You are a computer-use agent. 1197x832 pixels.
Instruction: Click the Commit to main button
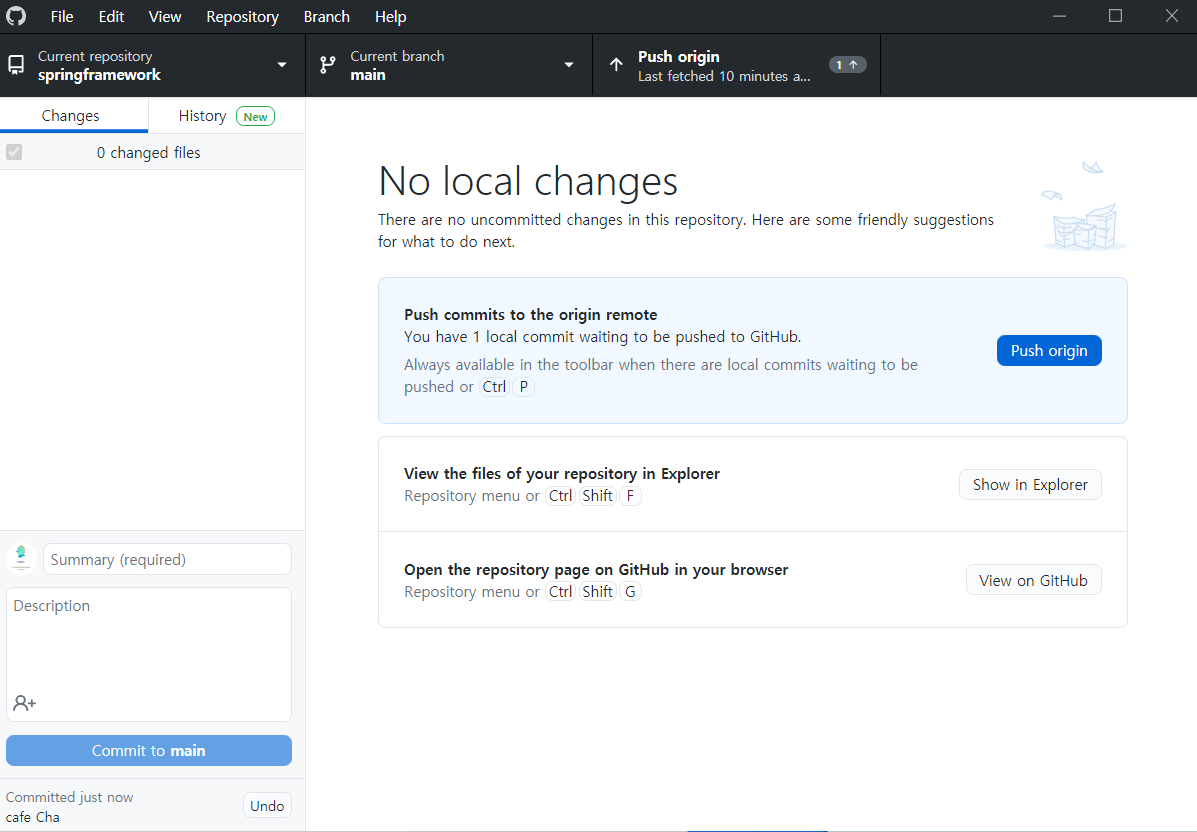click(x=149, y=750)
